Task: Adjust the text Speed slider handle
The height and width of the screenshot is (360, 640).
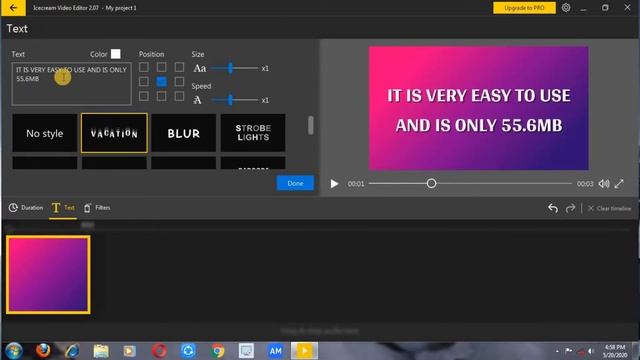Action: 231,100
